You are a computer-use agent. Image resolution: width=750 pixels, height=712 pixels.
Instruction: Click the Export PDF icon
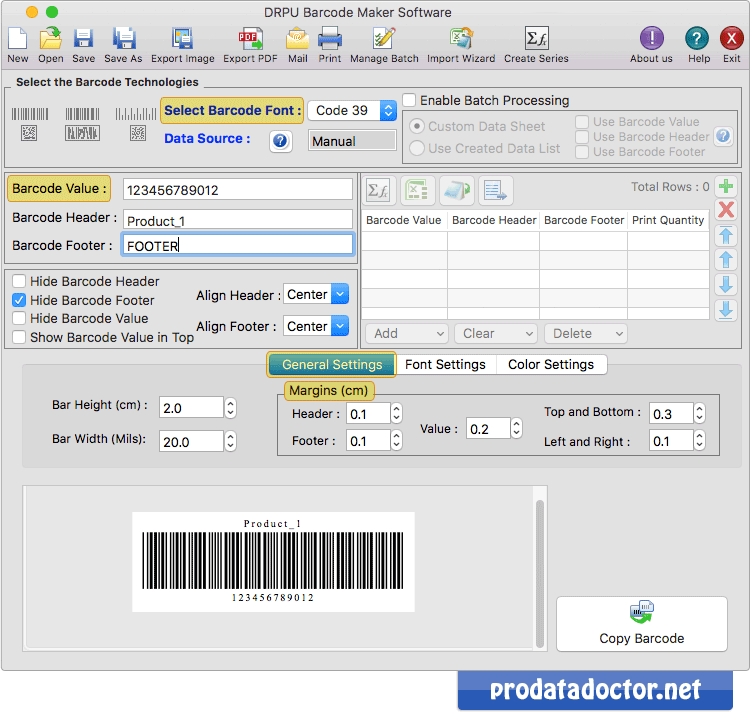[250, 39]
